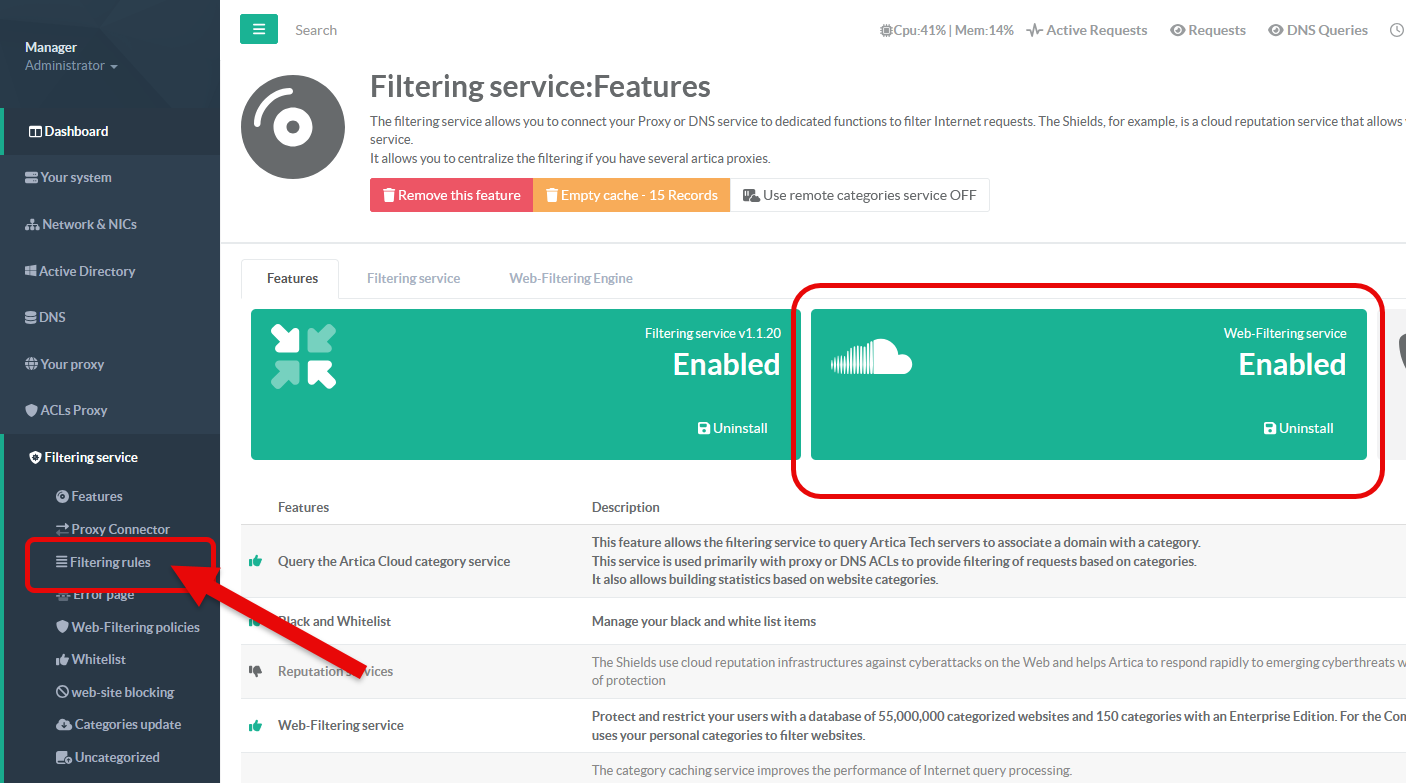Click the Requests eye indicator

tap(1208, 30)
